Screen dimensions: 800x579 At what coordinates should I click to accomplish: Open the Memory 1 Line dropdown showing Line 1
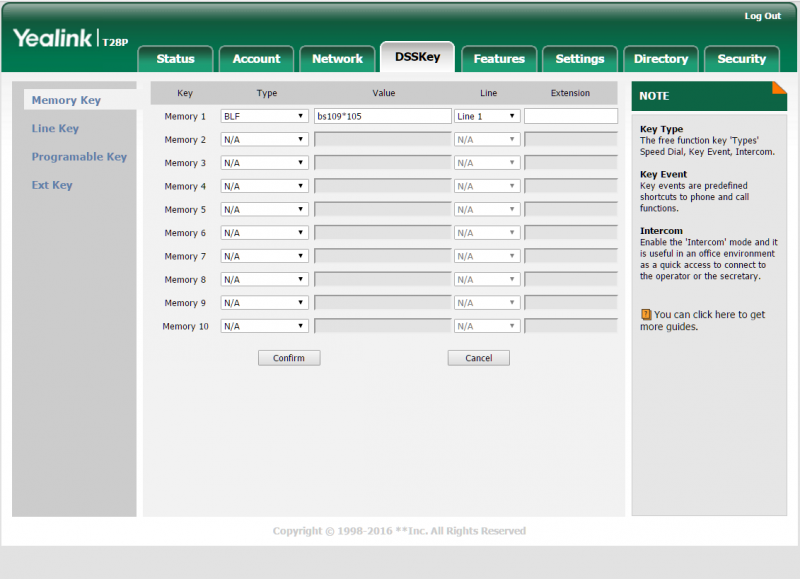point(487,116)
